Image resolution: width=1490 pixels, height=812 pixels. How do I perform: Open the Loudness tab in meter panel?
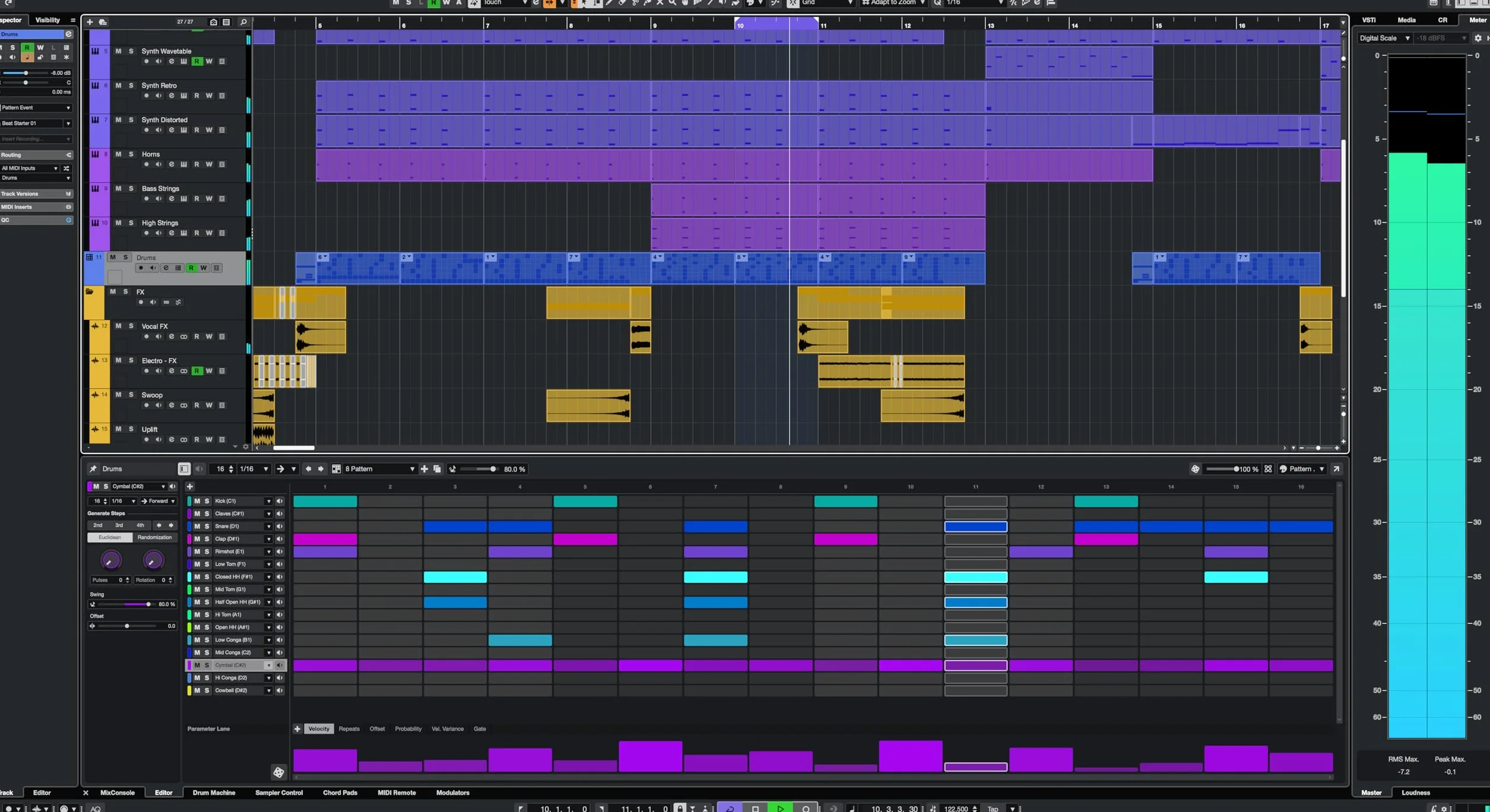(x=1416, y=793)
